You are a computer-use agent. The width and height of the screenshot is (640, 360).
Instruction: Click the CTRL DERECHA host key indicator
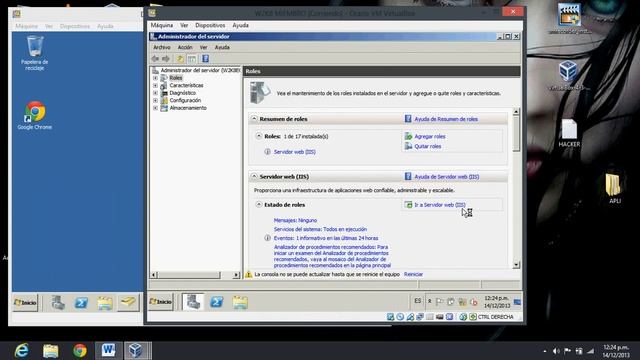click(x=496, y=317)
